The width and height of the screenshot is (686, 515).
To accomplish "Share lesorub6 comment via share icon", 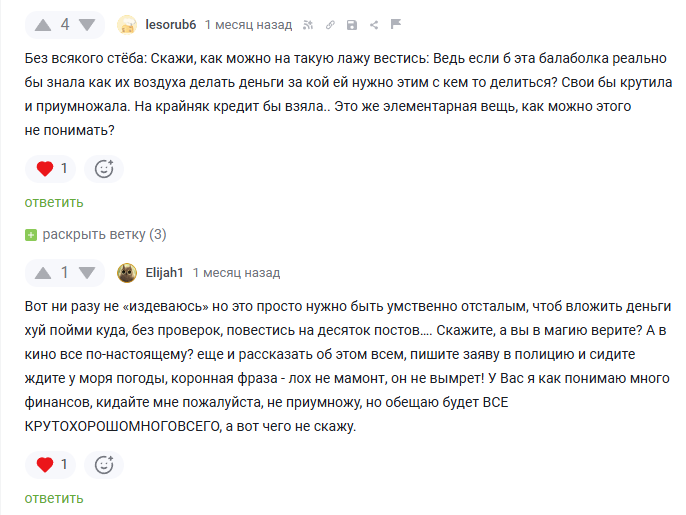I will coord(373,24).
